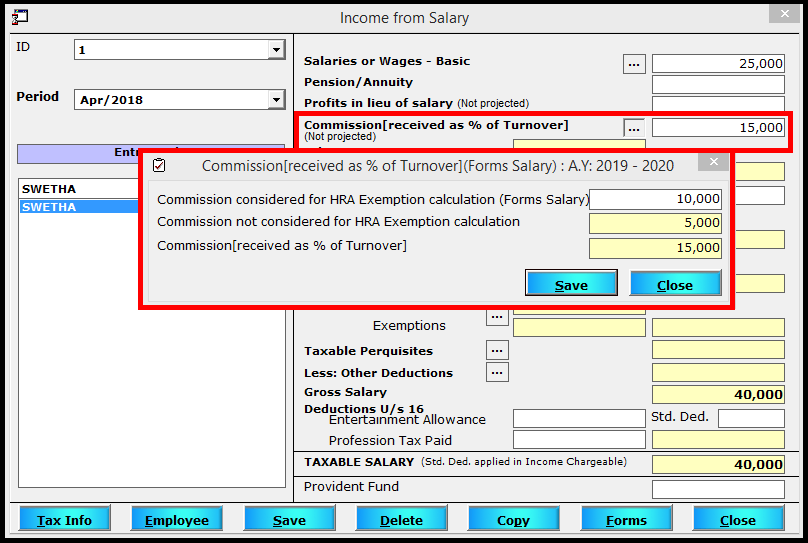Click the Taxable Perquisites amount field

tap(718, 349)
